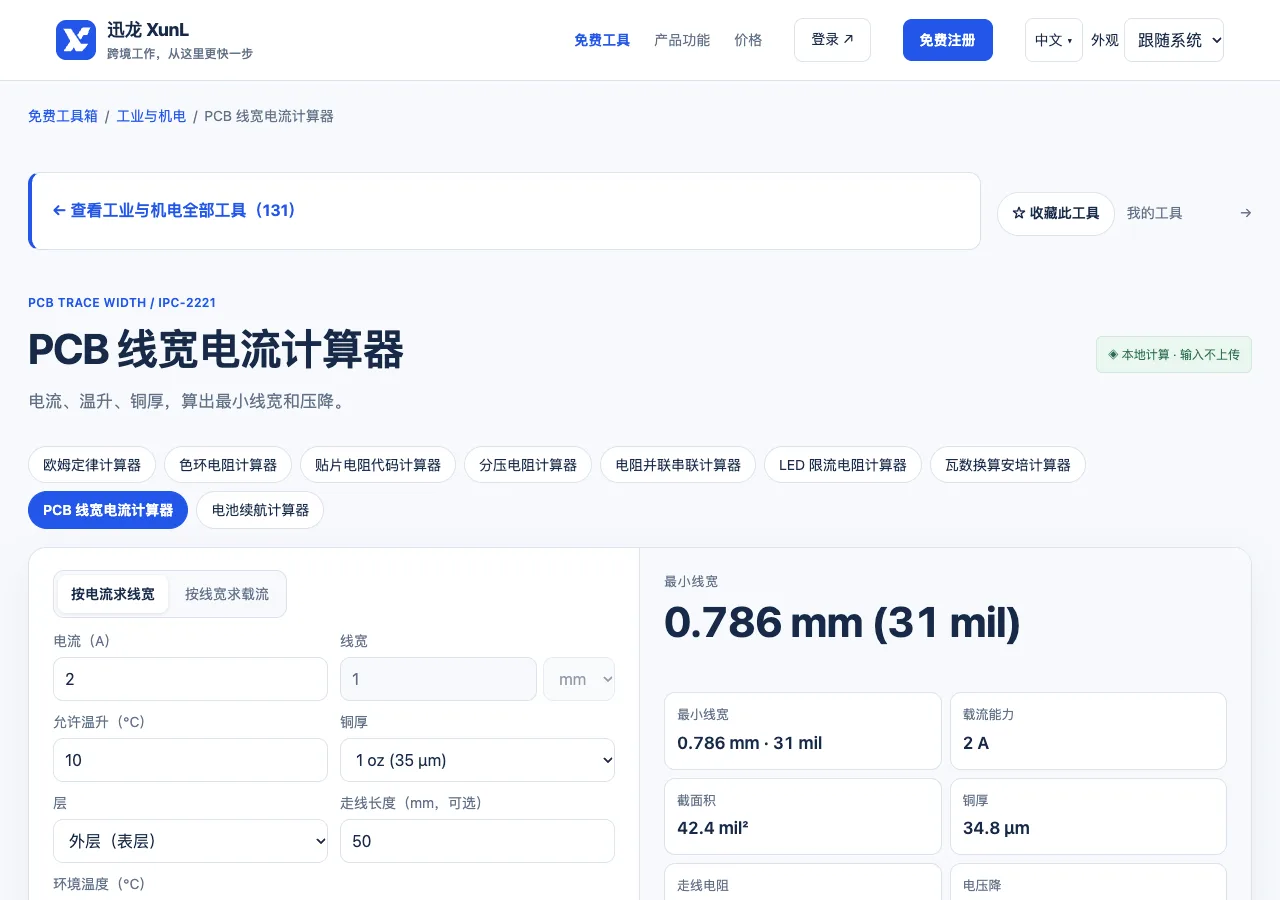The image size is (1280, 900).
Task: Click the 本地计算 · 输入不上传 badge
Action: click(1174, 355)
